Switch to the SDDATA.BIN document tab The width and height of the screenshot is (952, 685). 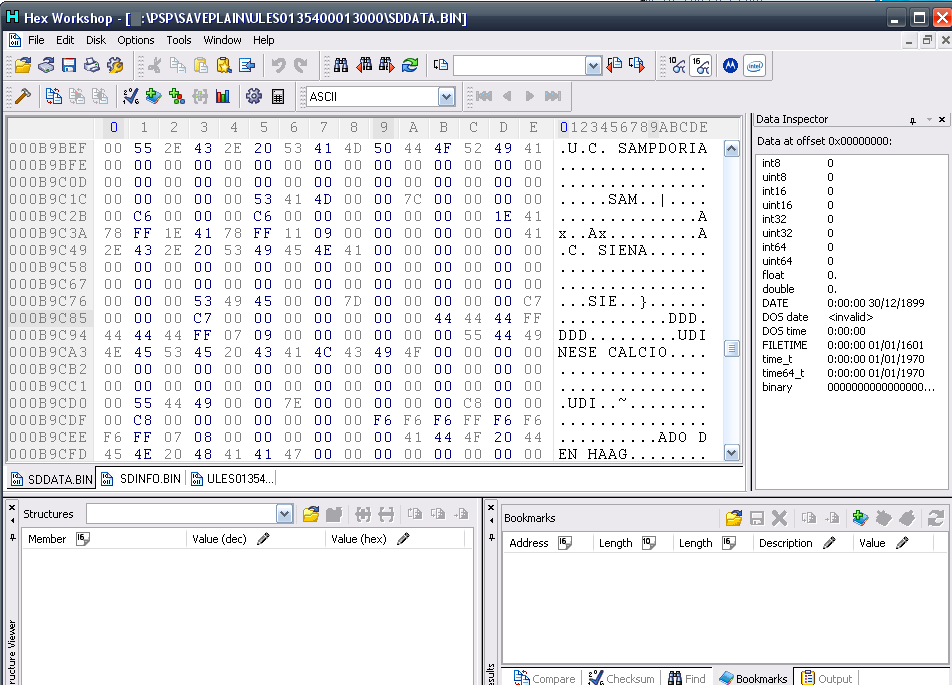coord(52,479)
